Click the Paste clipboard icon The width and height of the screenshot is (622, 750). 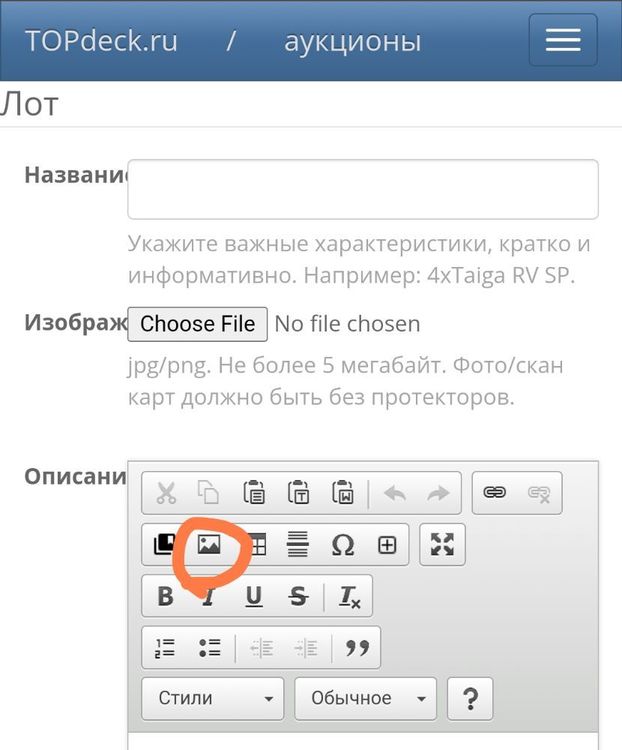pyautogui.click(x=254, y=493)
